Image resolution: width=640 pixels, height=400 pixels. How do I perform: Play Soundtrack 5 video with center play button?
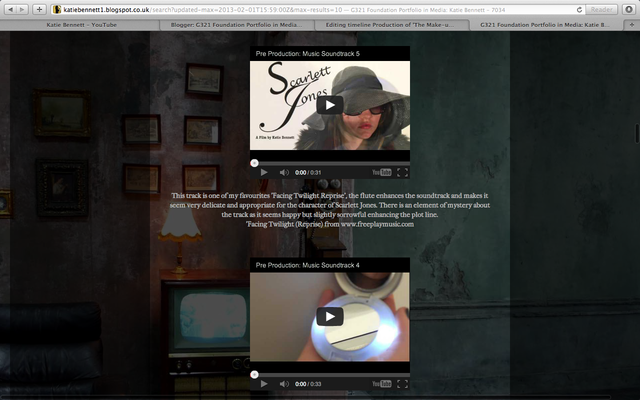[329, 105]
